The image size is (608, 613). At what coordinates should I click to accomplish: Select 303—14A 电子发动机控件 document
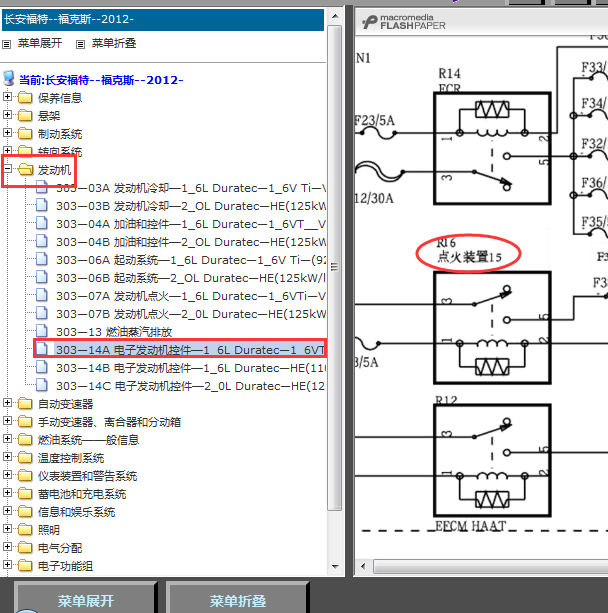point(190,350)
